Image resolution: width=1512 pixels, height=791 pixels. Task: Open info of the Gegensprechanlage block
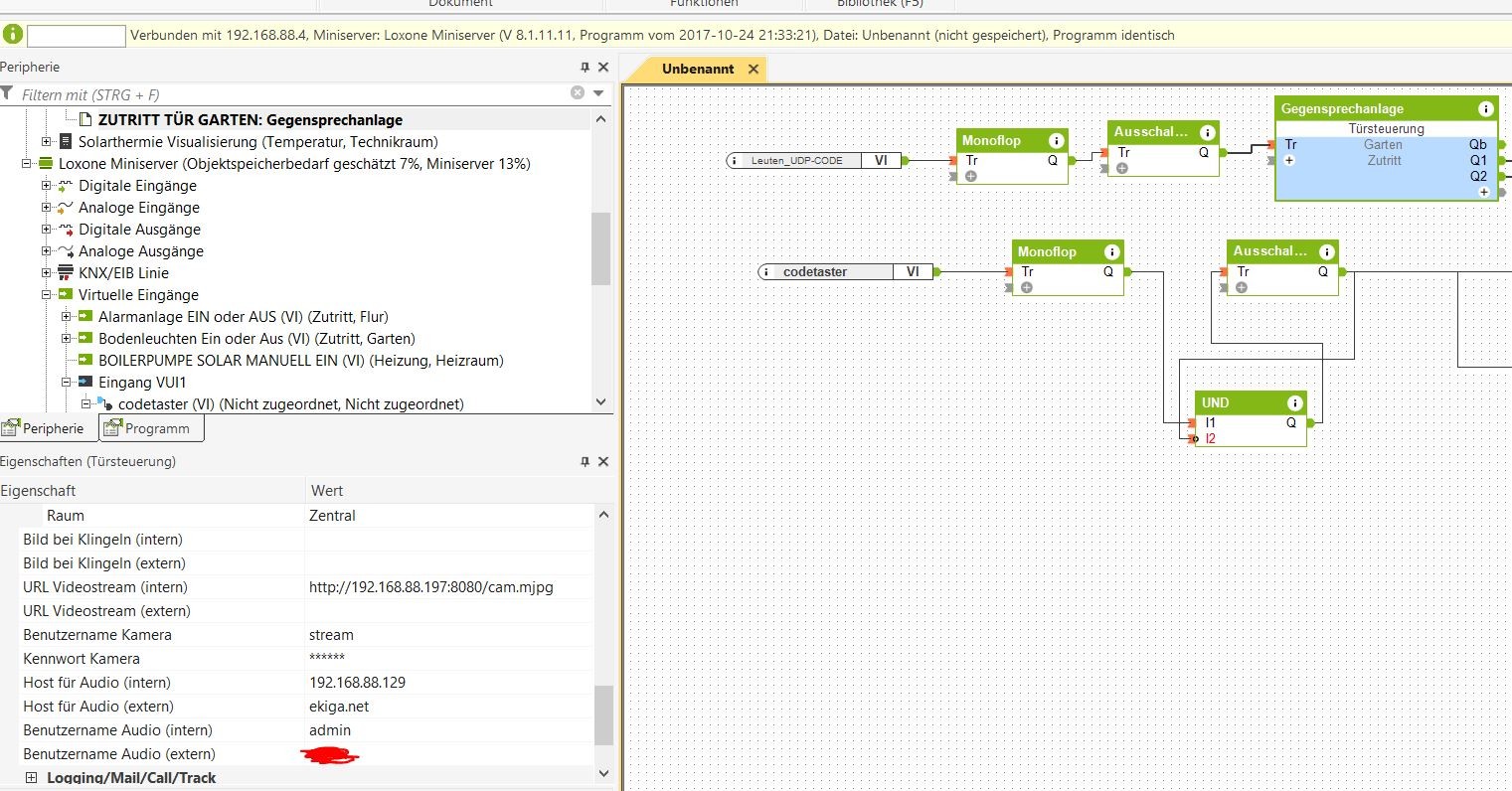[1485, 108]
